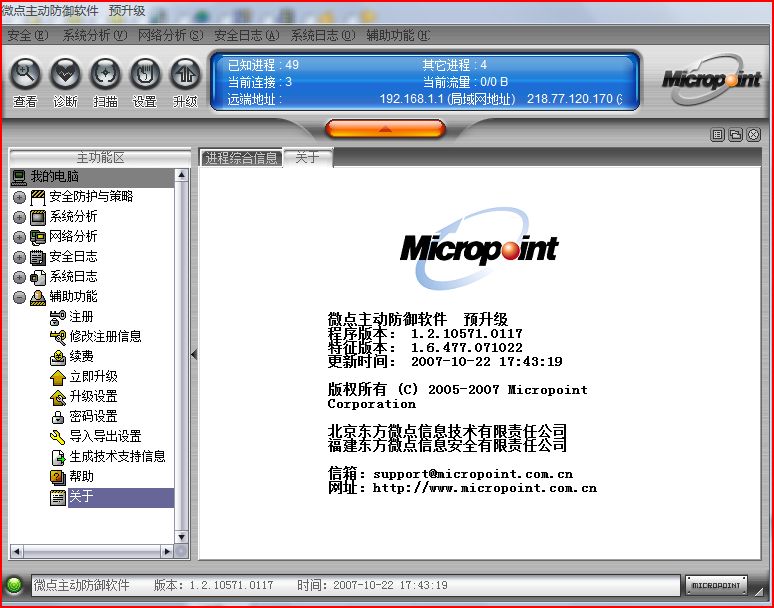This screenshot has height=608, width=774.
Task: Click the 修改注册信息 key icon
Action: pyautogui.click(x=58, y=337)
